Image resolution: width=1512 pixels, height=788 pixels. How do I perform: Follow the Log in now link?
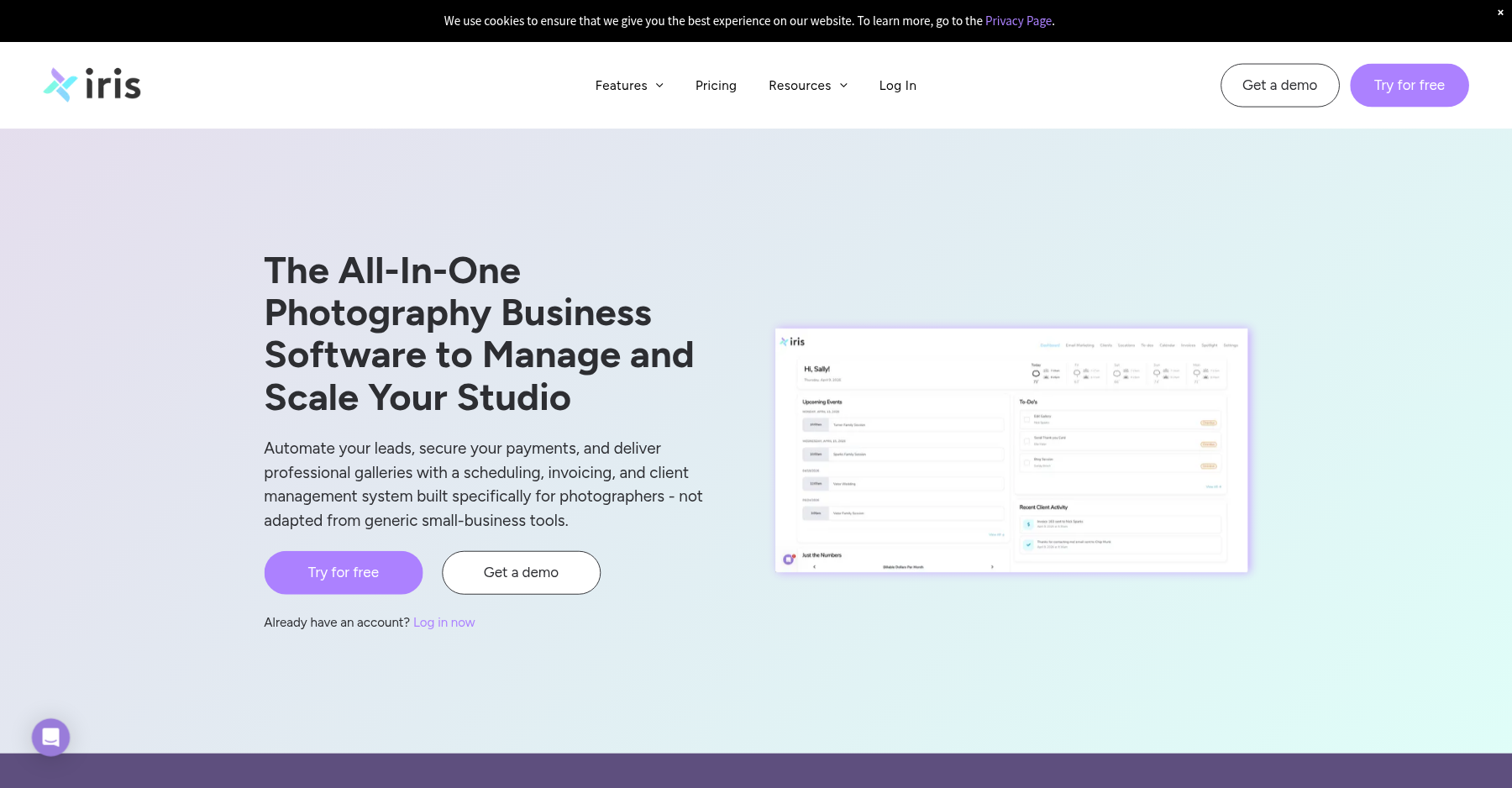coord(444,623)
